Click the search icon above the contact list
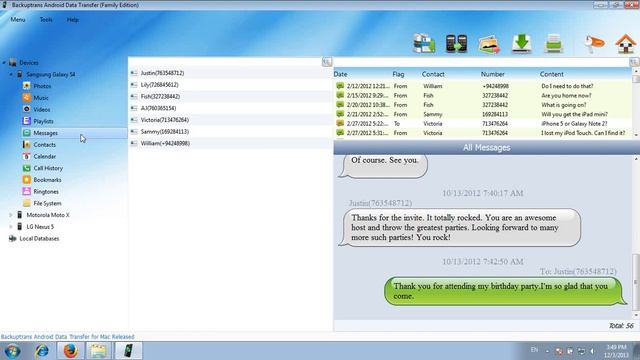The image size is (640, 360). click(327, 62)
